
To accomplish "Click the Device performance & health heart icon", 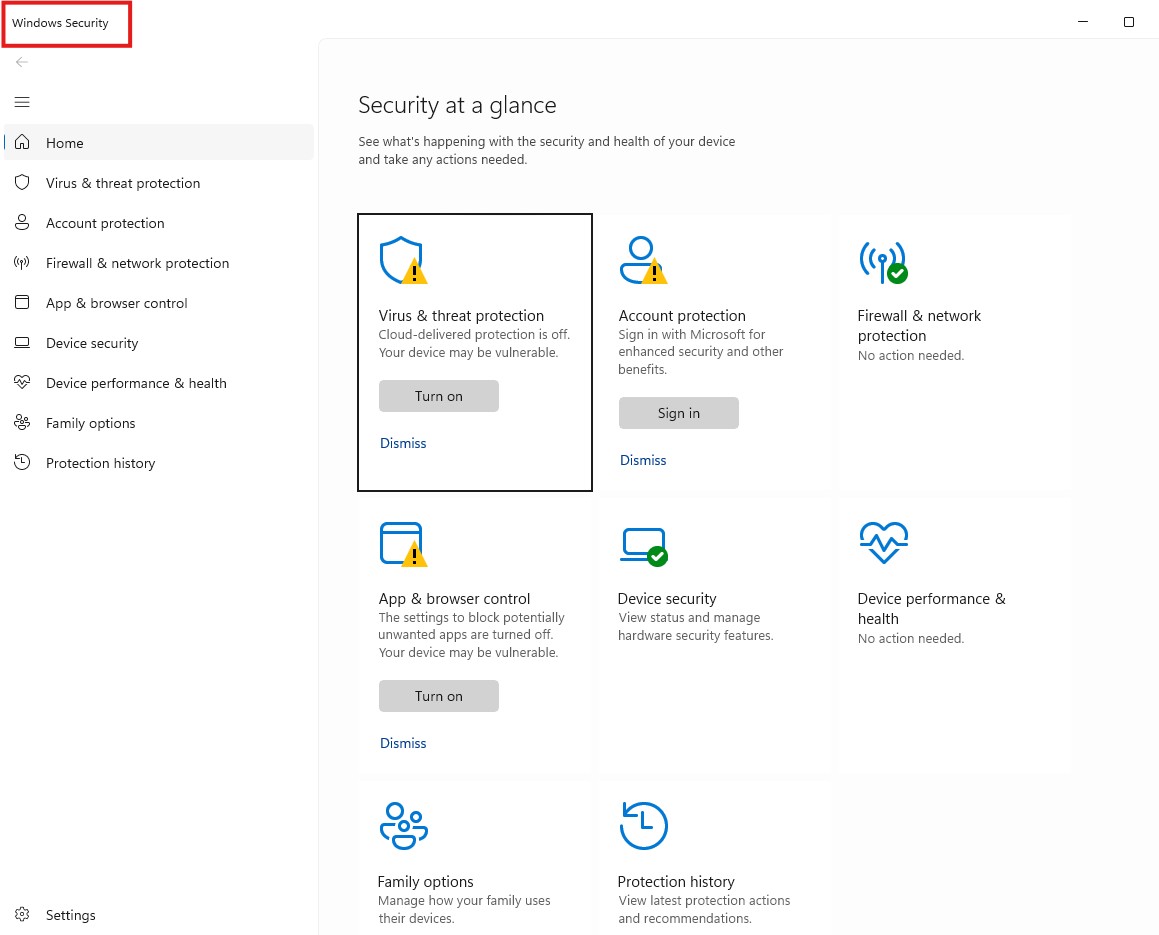I will [x=882, y=544].
